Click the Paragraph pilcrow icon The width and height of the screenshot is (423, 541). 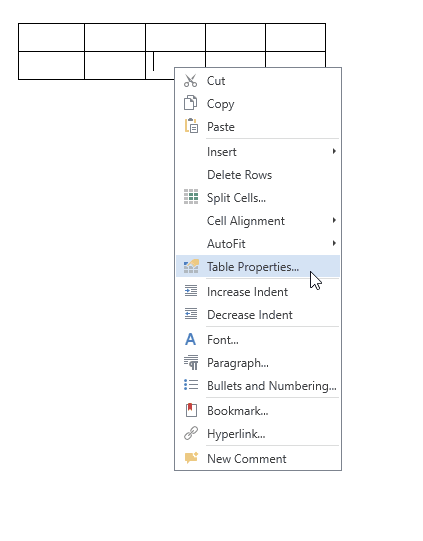pos(191,362)
